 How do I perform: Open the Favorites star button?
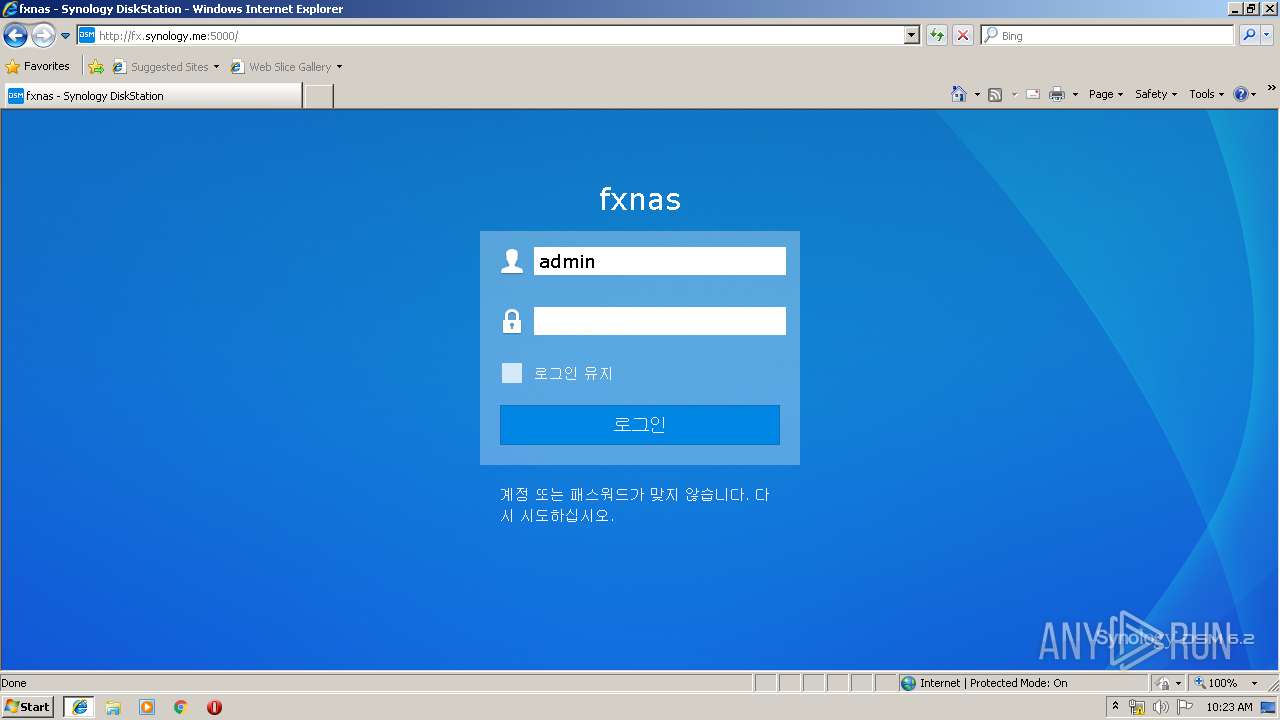click(37, 67)
